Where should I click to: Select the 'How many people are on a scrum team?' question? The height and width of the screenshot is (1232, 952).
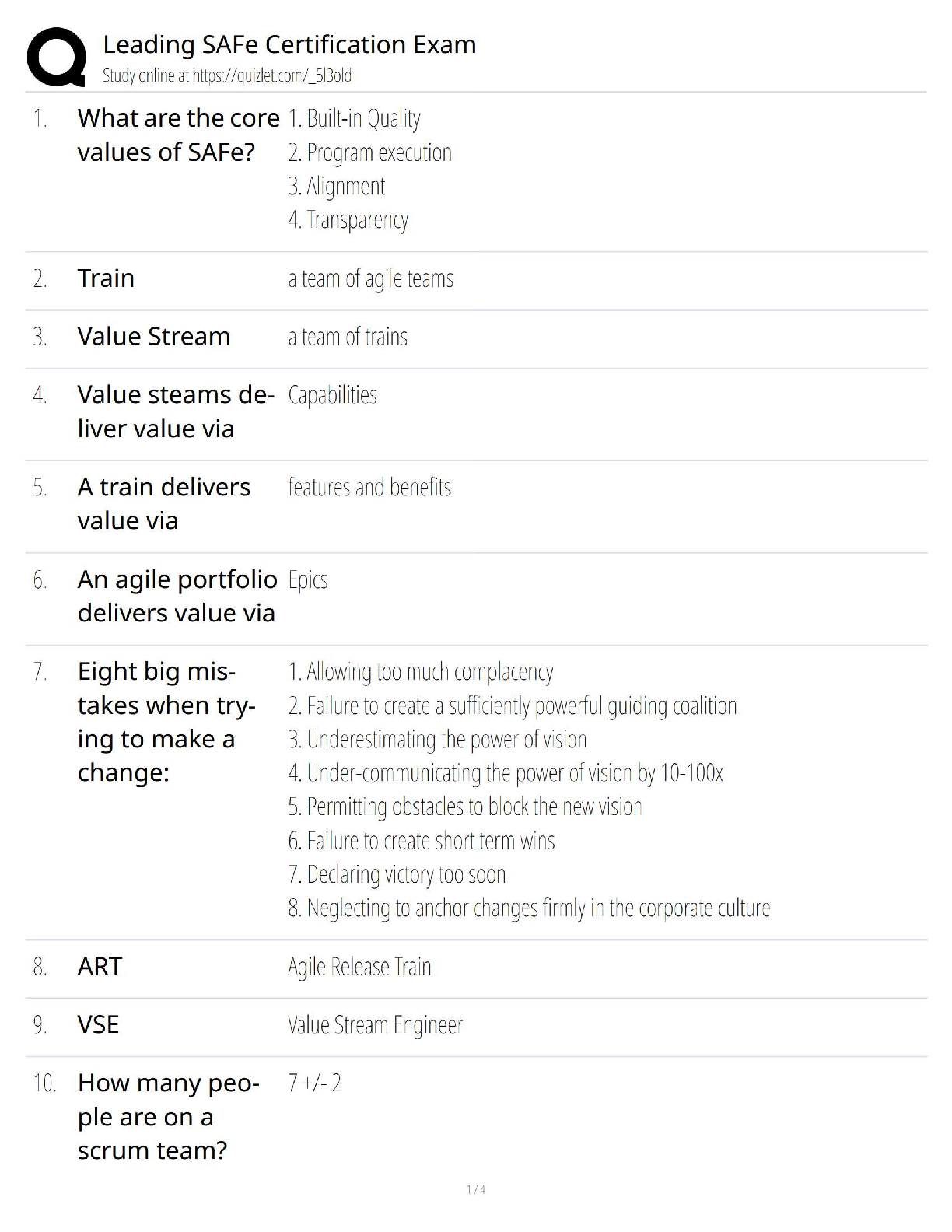click(x=168, y=1116)
